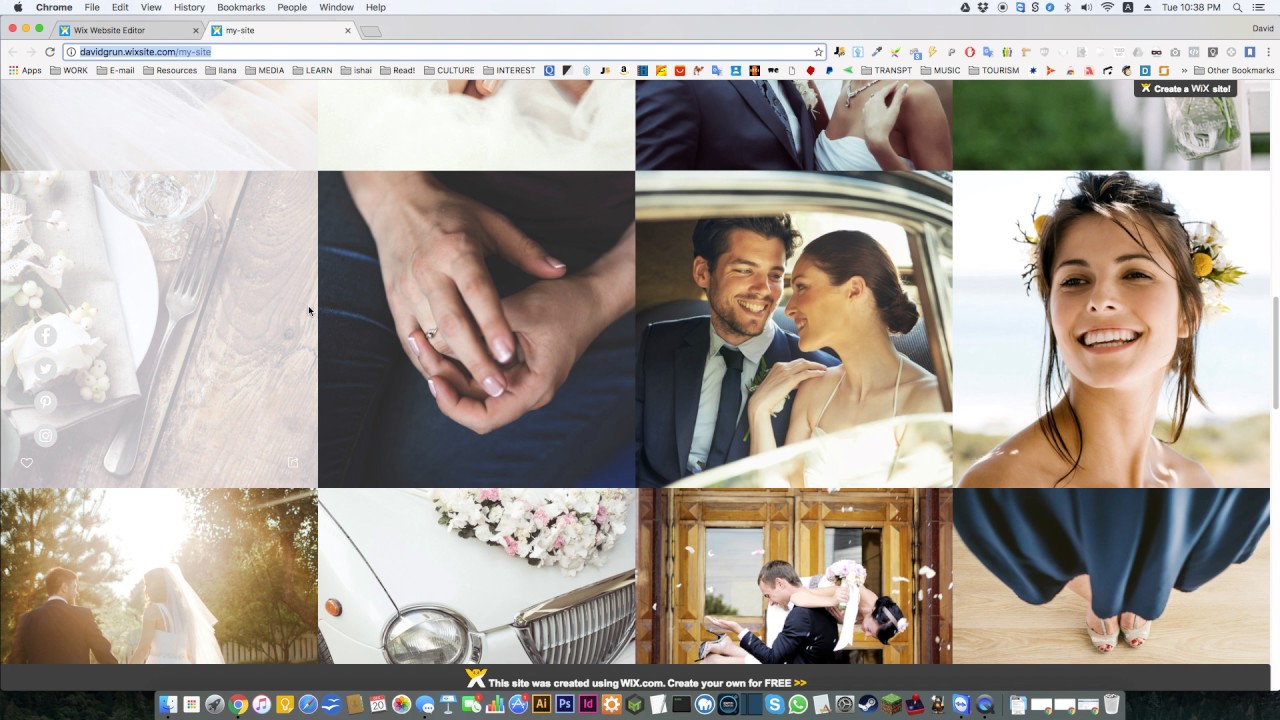Viewport: 1280px width, 720px height.
Task: Open Finder from the dock
Action: pyautogui.click(x=168, y=705)
